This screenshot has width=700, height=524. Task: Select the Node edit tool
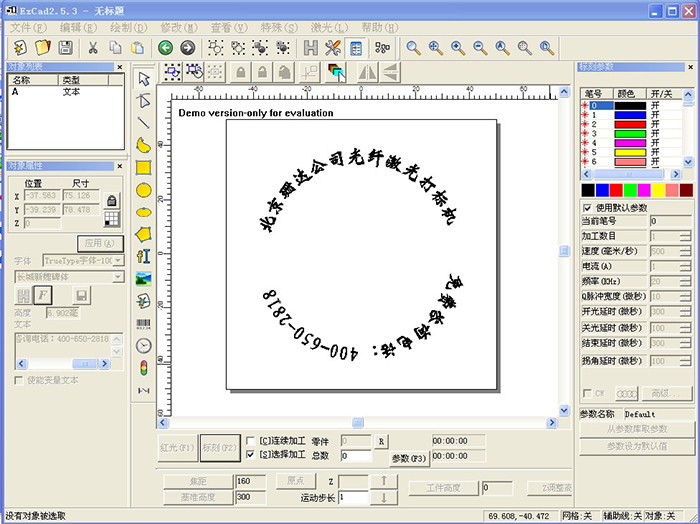[x=143, y=101]
